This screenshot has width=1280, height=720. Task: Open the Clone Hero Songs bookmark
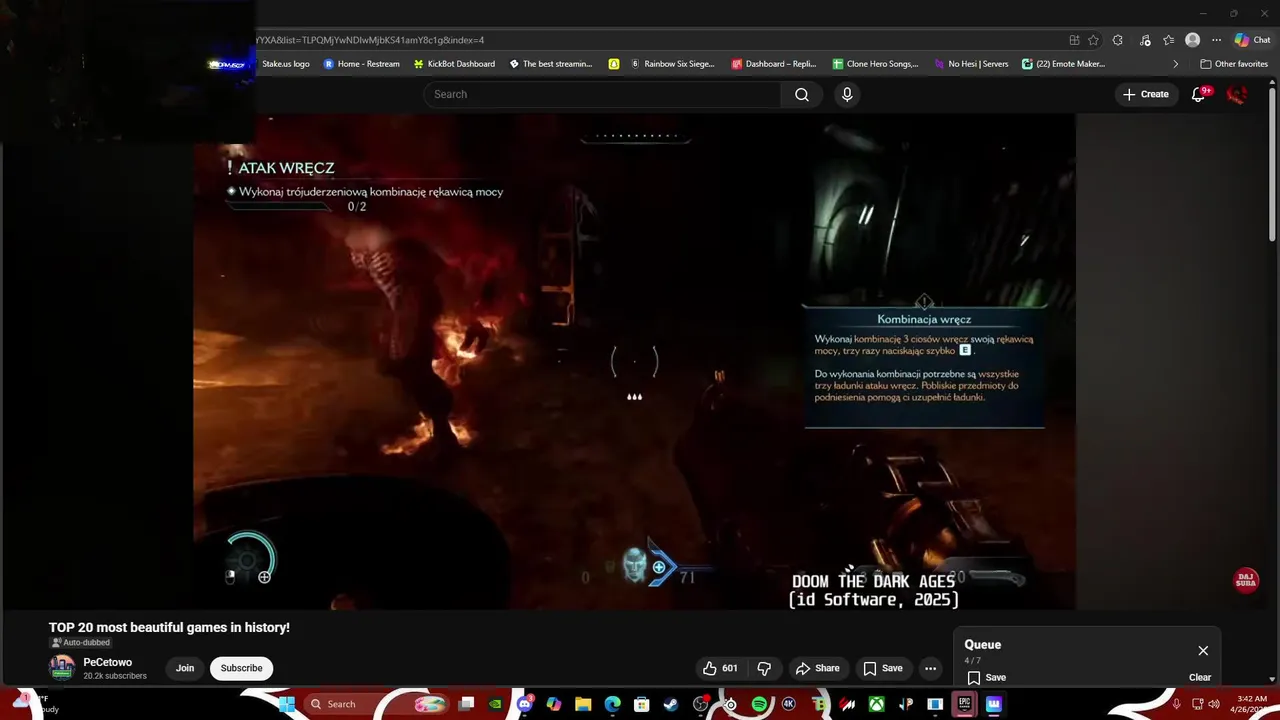(875, 64)
